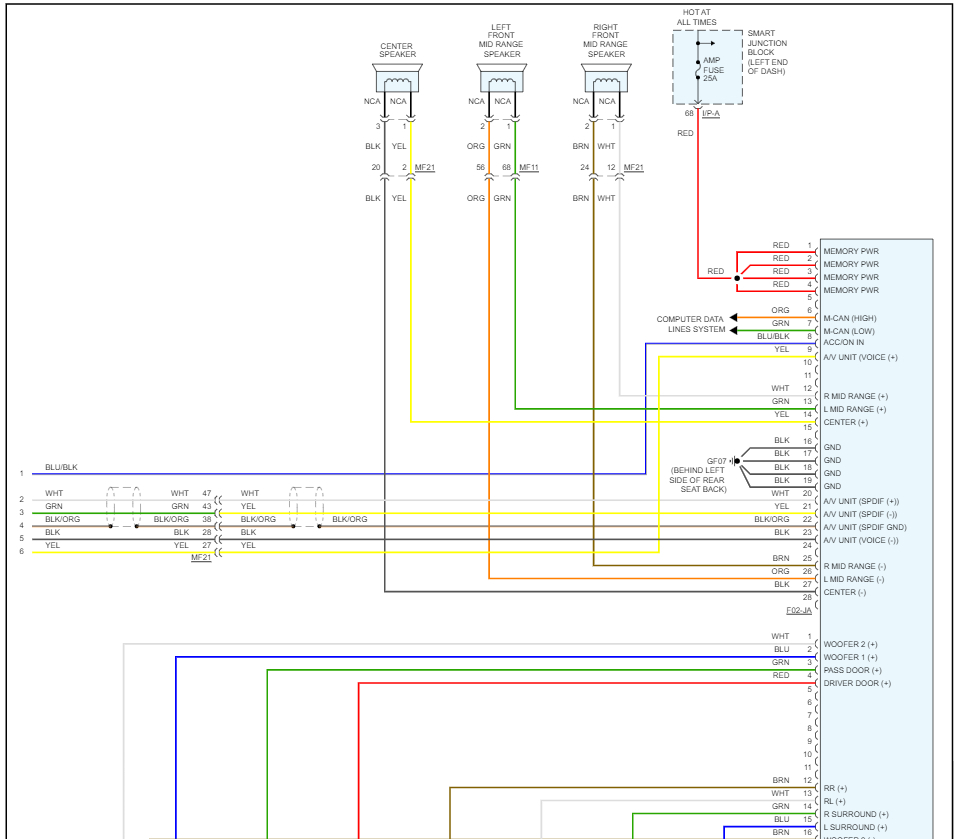This screenshot has height=839, width=959.
Task: Select the LEFT FRONT MID RANGE SPEAKER label
Action: point(501,40)
